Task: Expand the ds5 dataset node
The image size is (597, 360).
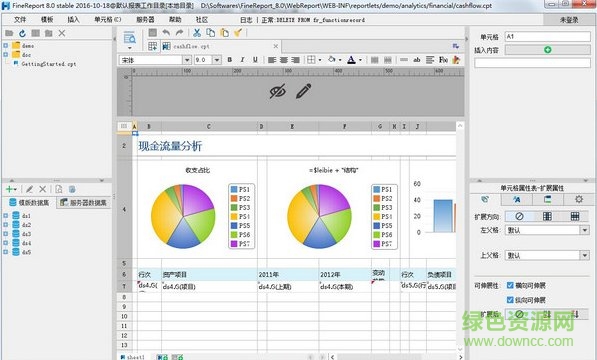Action: coord(5,252)
